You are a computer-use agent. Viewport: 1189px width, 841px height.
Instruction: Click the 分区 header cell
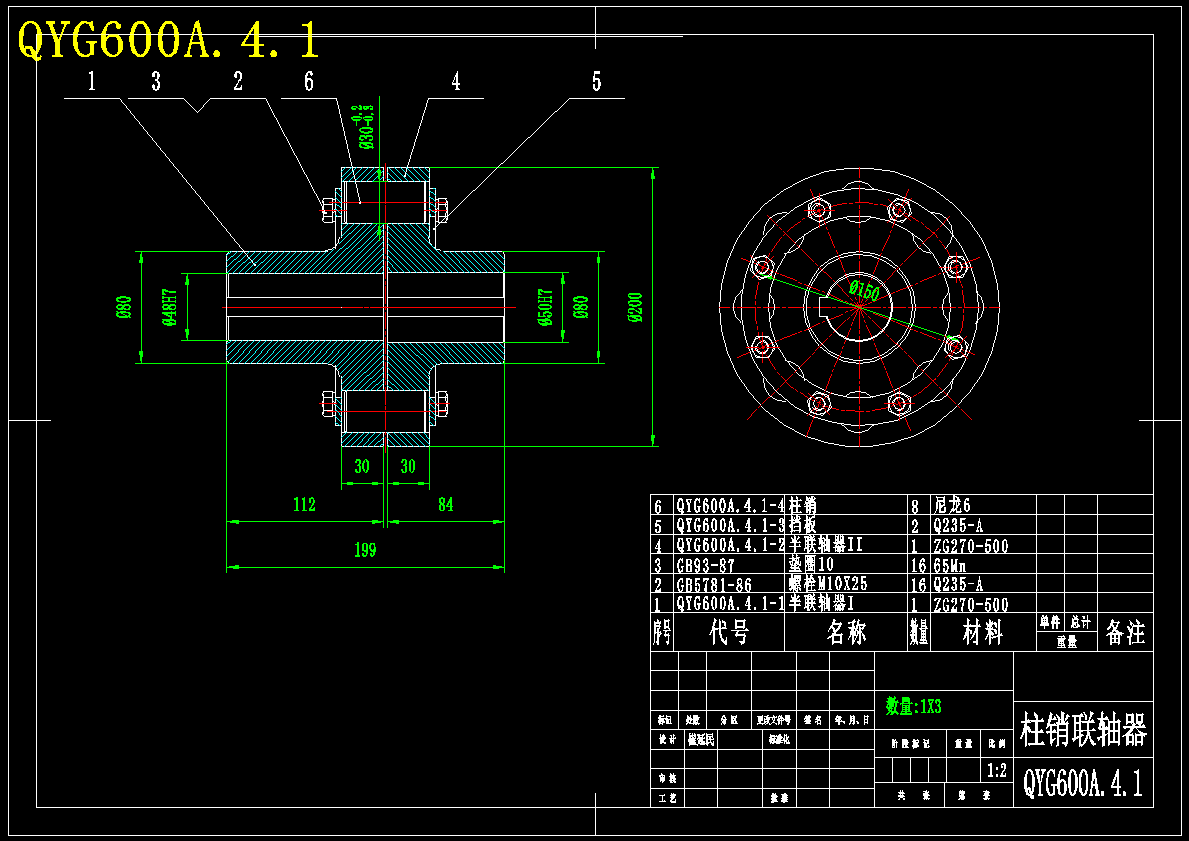click(x=729, y=720)
